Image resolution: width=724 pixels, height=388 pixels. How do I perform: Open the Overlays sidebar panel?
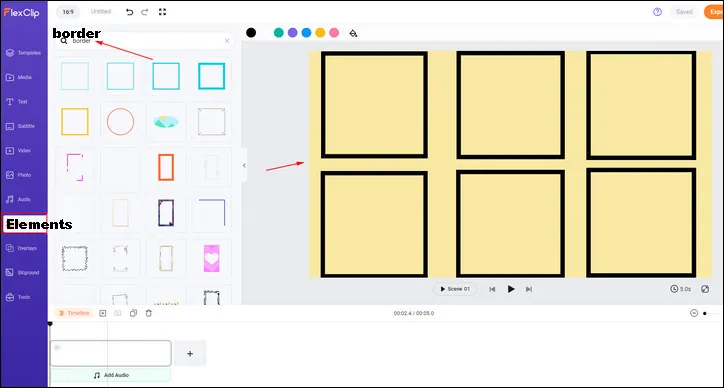click(x=21, y=248)
